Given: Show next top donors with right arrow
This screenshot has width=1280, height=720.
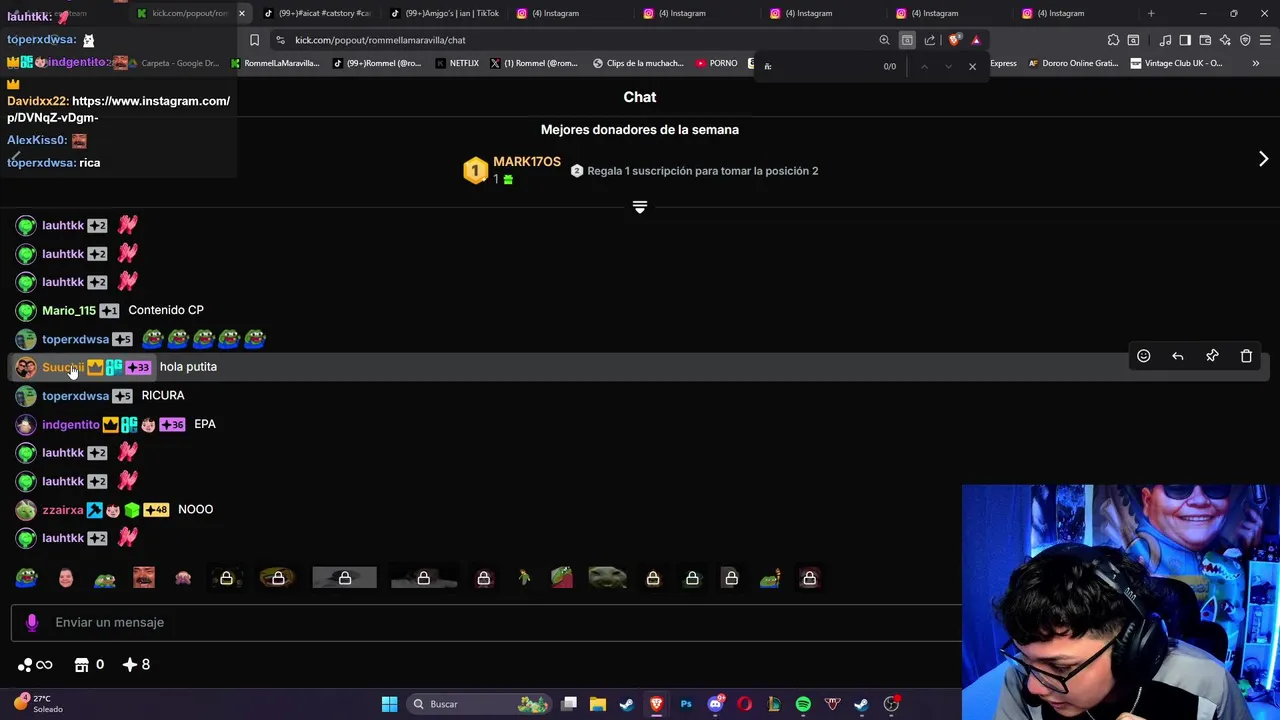Looking at the screenshot, I should coord(1263,159).
